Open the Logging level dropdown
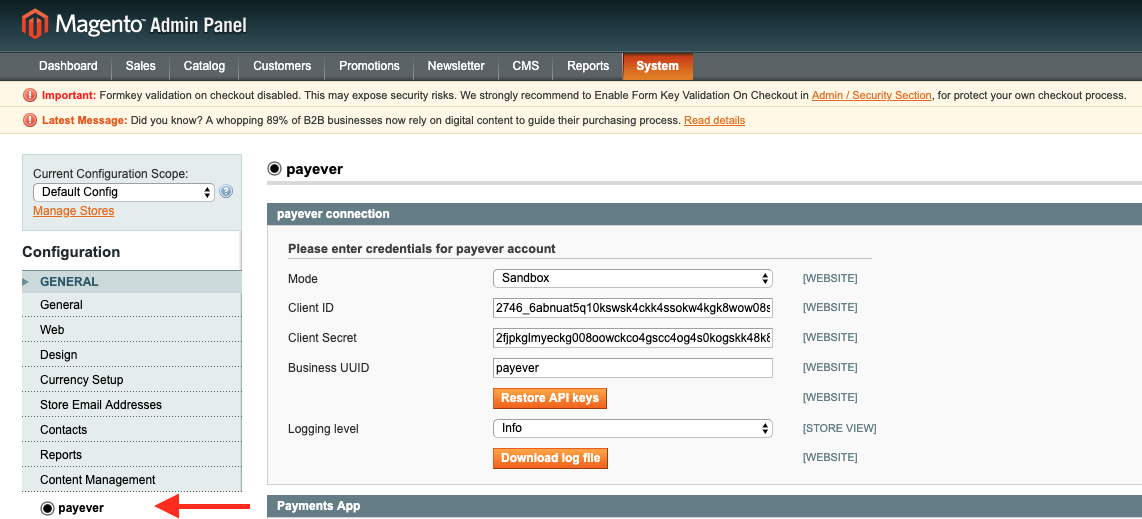 pyautogui.click(x=632, y=428)
